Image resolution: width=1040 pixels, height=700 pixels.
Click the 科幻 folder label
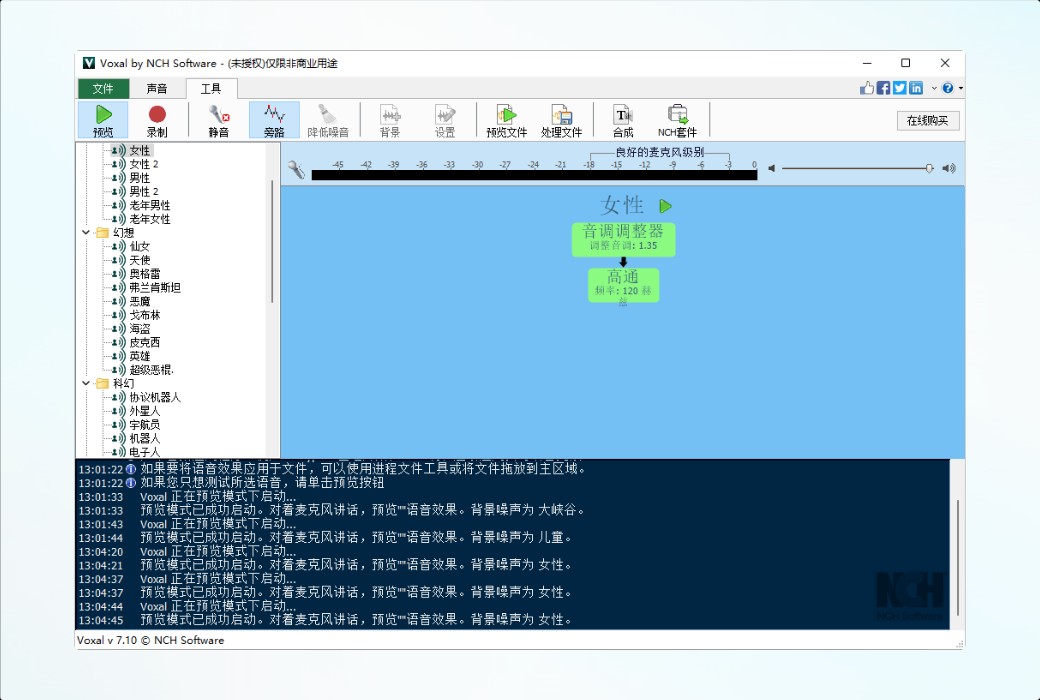click(x=123, y=383)
